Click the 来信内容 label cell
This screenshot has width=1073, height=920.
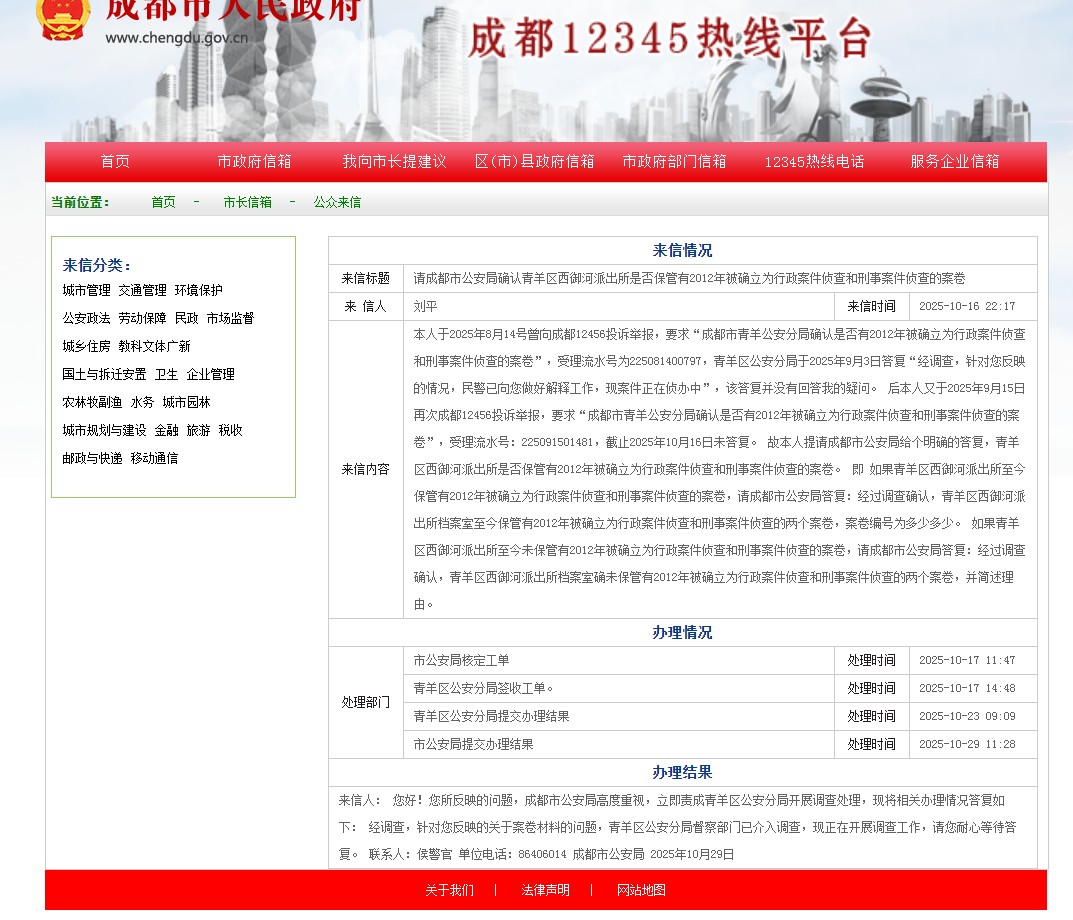coord(365,470)
